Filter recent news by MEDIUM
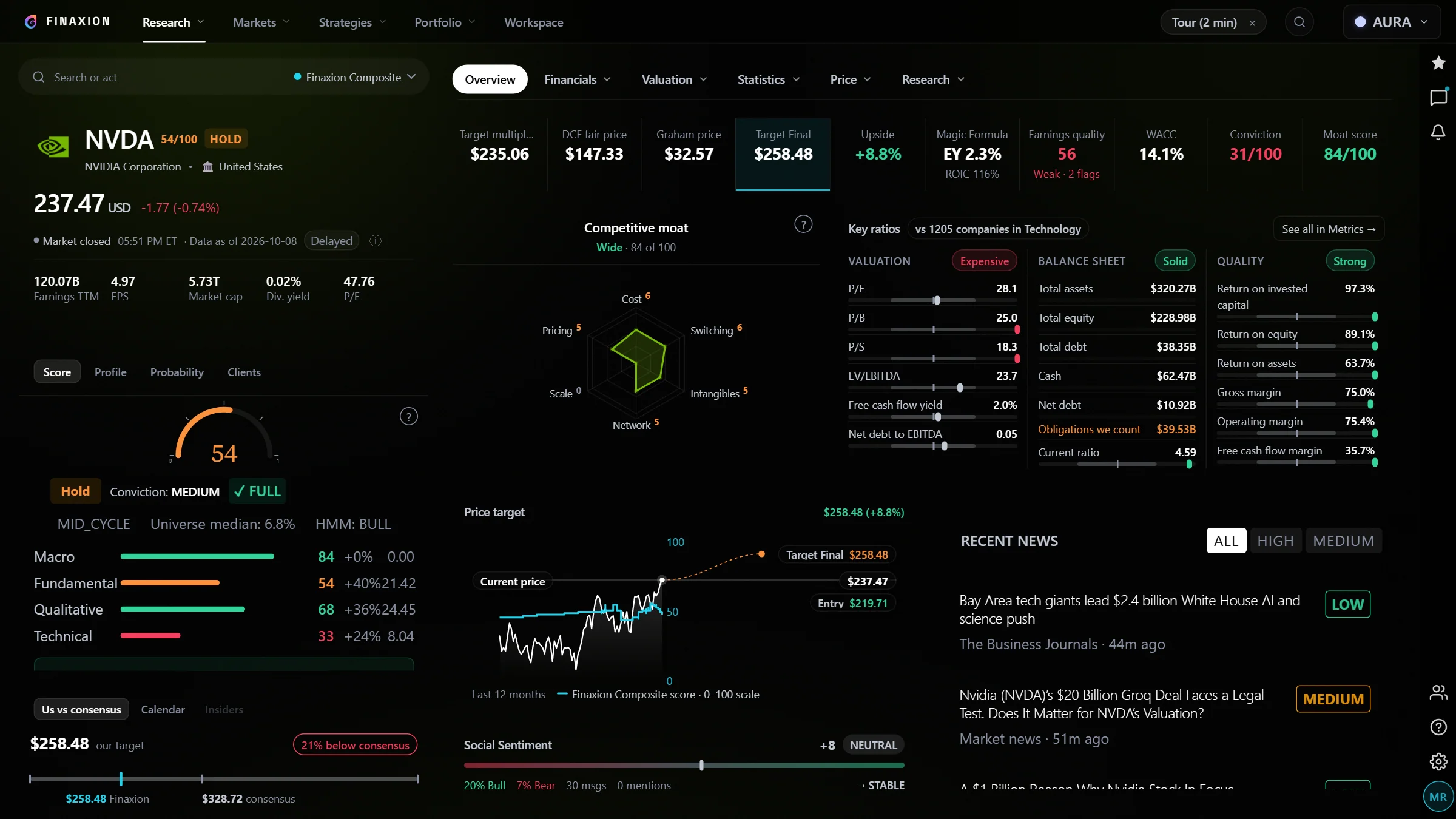Viewport: 1456px width, 819px height. (1343, 541)
